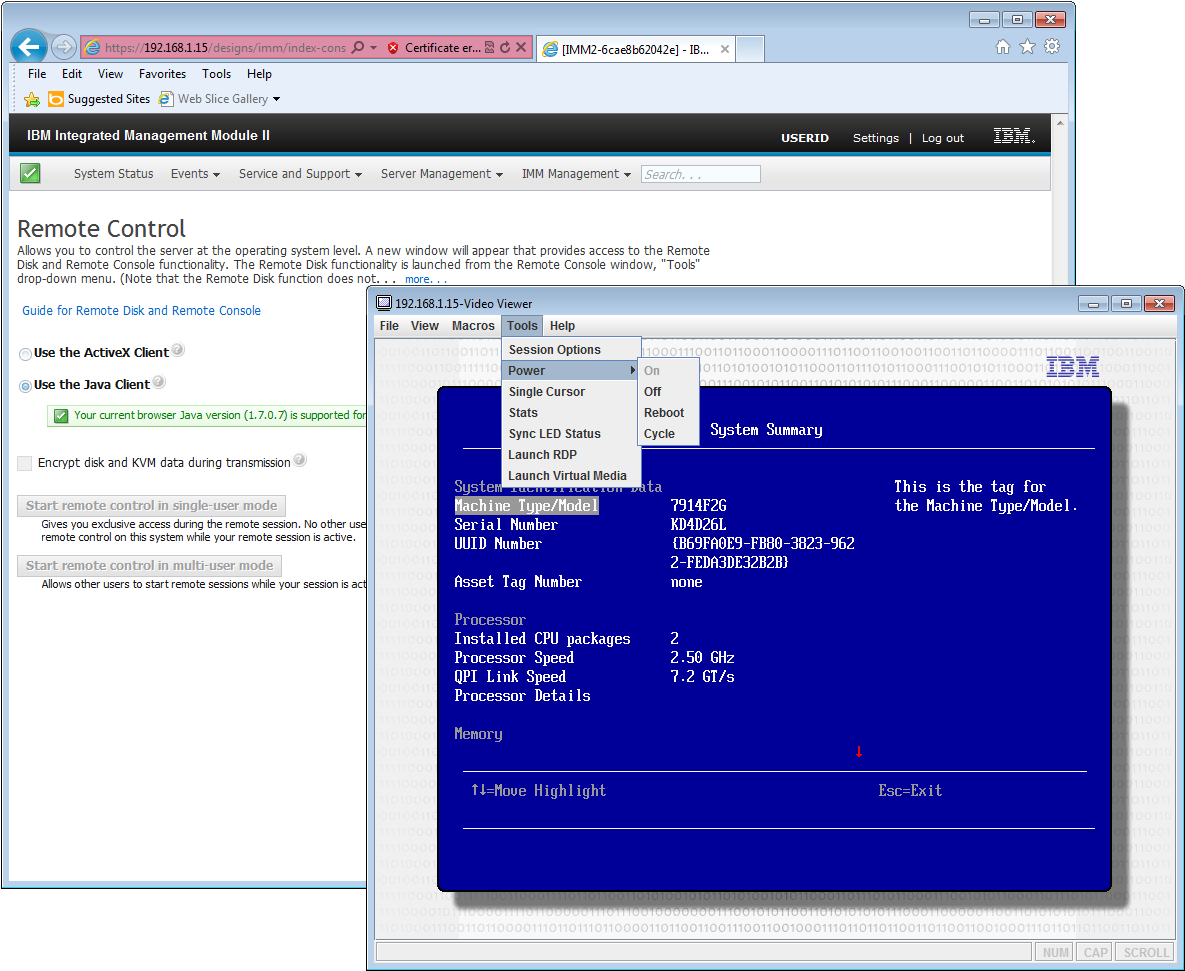Viewport: 1185px width, 971px height.
Task: Expand the IMM Management dropdown
Action: click(576, 174)
